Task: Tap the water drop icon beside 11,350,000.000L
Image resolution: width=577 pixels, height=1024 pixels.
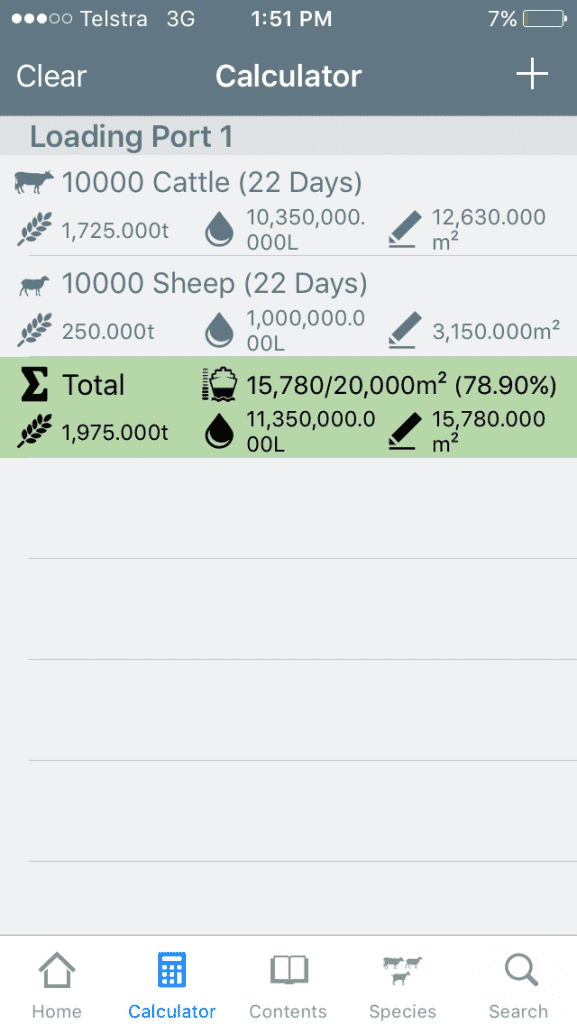Action: pos(219,432)
